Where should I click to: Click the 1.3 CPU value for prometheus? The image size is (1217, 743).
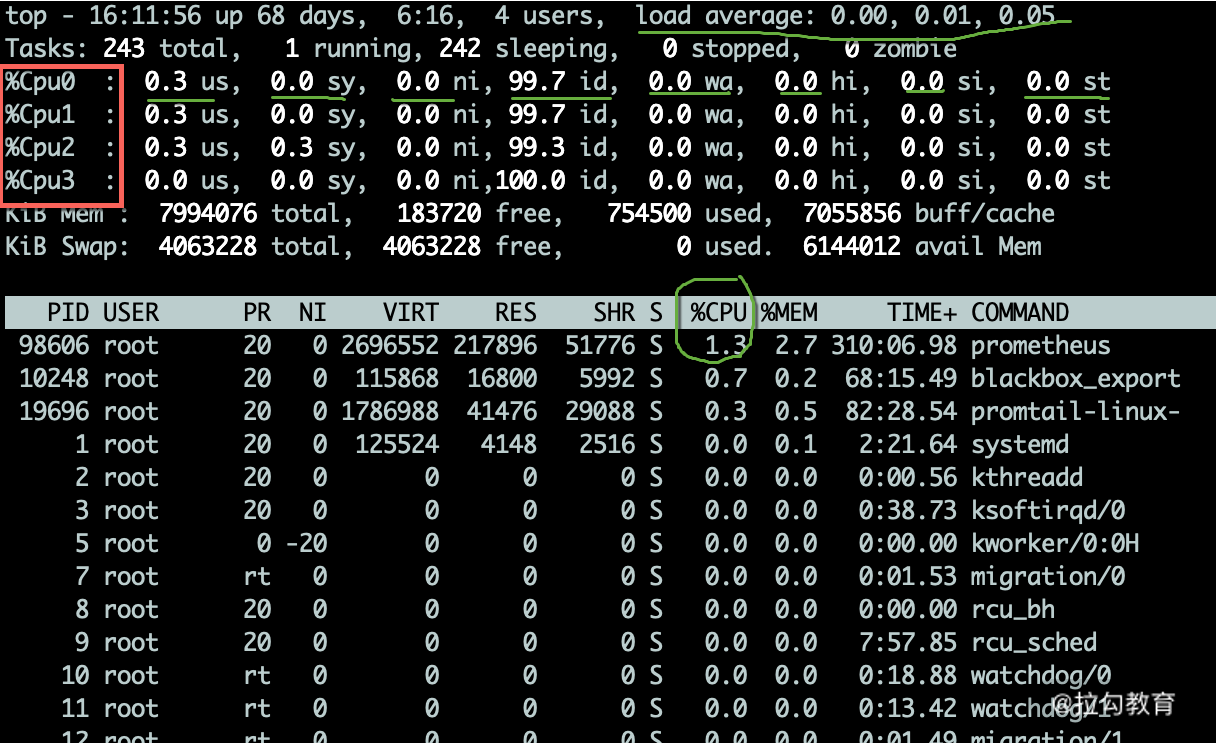pos(725,346)
